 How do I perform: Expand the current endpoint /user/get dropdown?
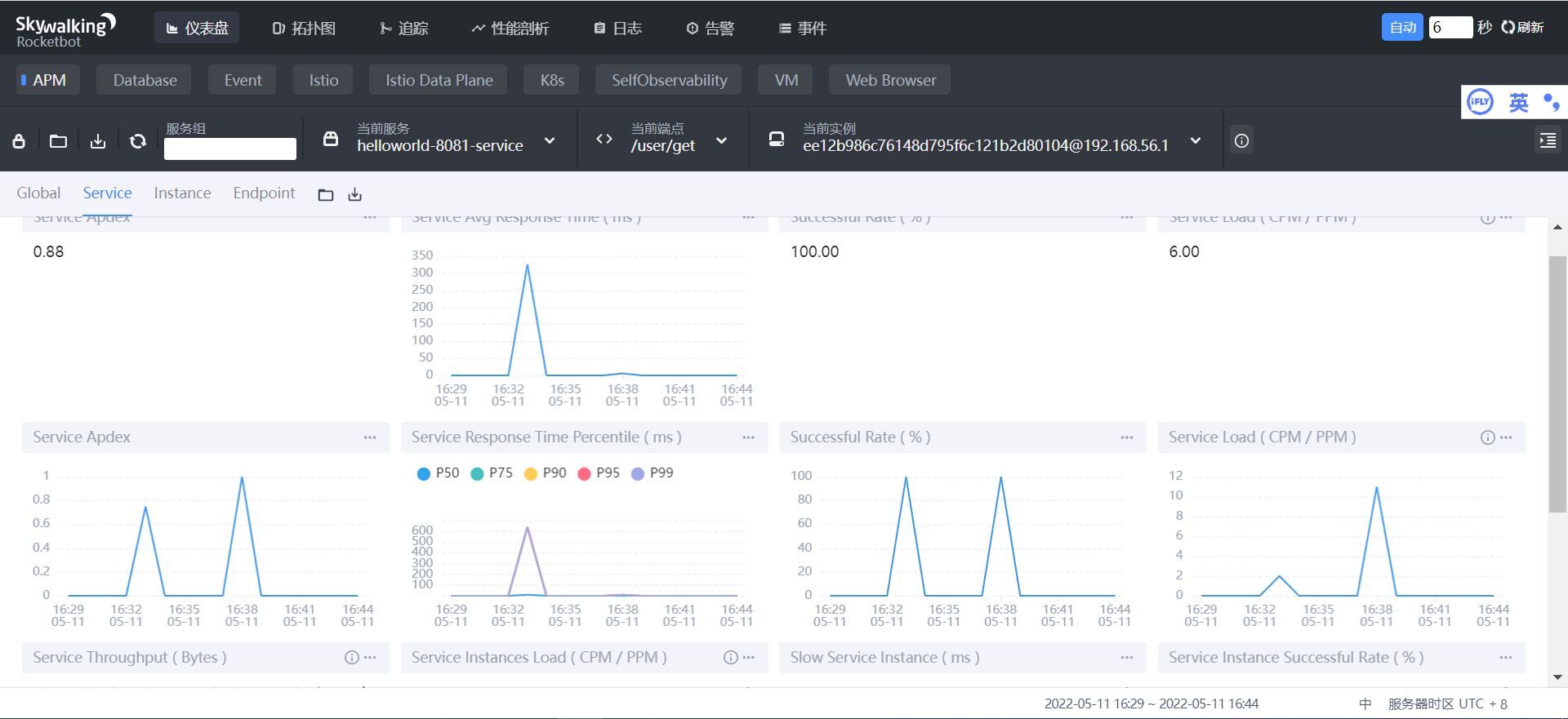(721, 140)
